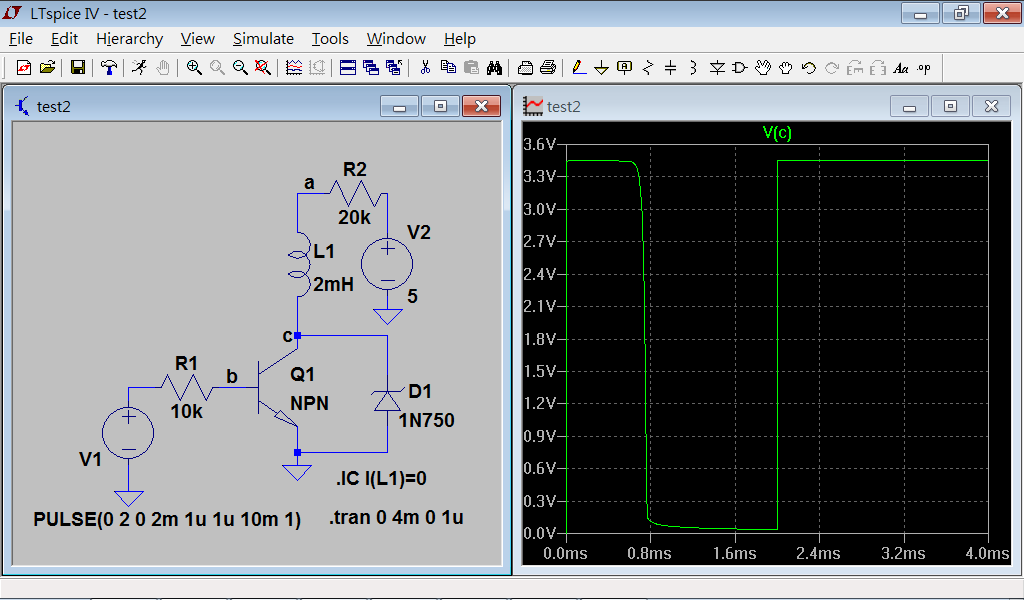Image resolution: width=1024 pixels, height=600 pixels.
Task: Click the 20k value of resistor R2
Action: [x=355, y=217]
